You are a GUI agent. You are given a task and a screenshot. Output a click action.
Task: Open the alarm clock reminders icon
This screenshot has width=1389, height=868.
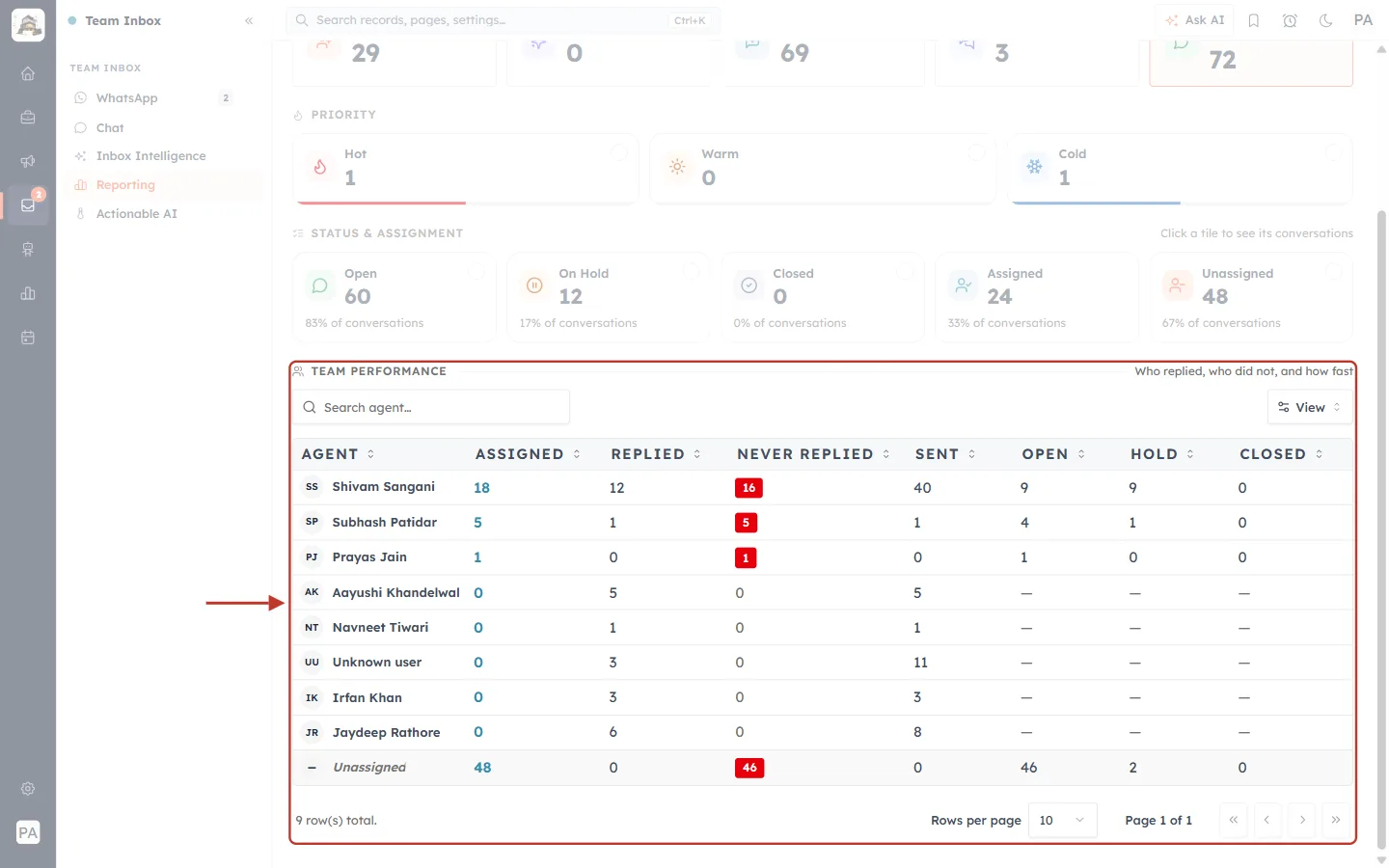(1290, 20)
